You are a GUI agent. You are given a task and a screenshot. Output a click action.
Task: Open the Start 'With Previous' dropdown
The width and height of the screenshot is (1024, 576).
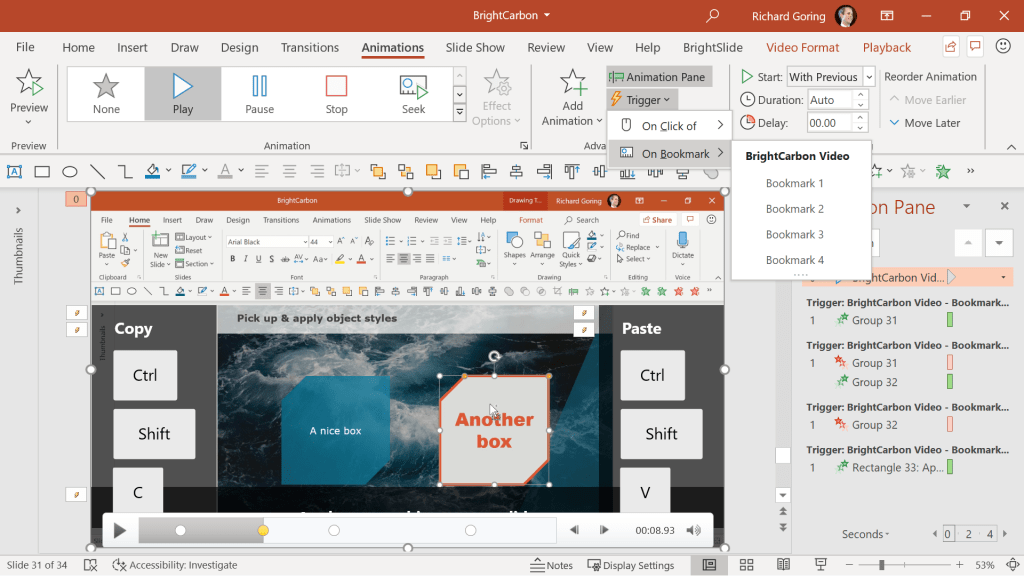(x=866, y=76)
